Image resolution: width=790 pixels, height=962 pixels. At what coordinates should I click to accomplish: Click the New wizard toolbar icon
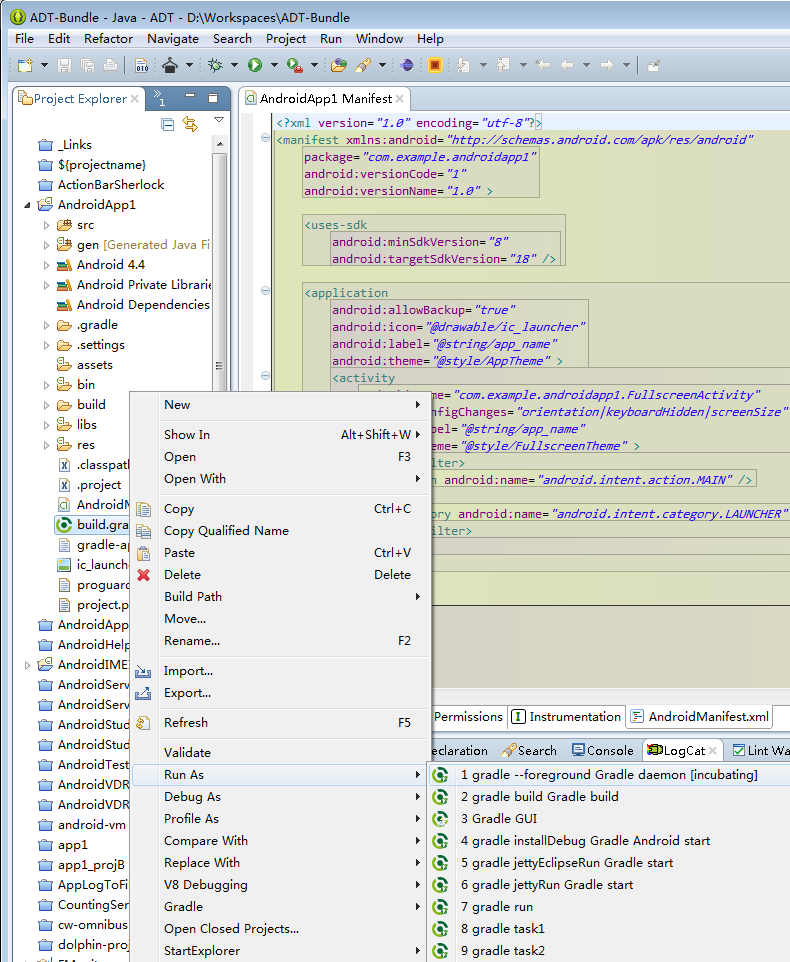(24, 65)
